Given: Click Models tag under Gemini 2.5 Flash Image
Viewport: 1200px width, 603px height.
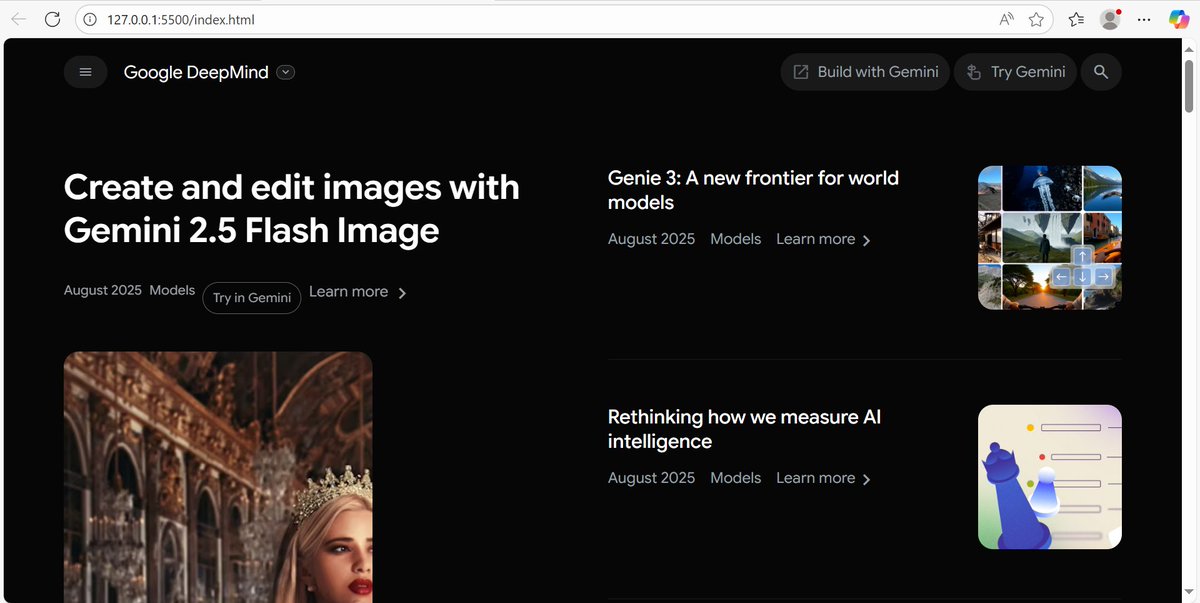Looking at the screenshot, I should point(172,290).
